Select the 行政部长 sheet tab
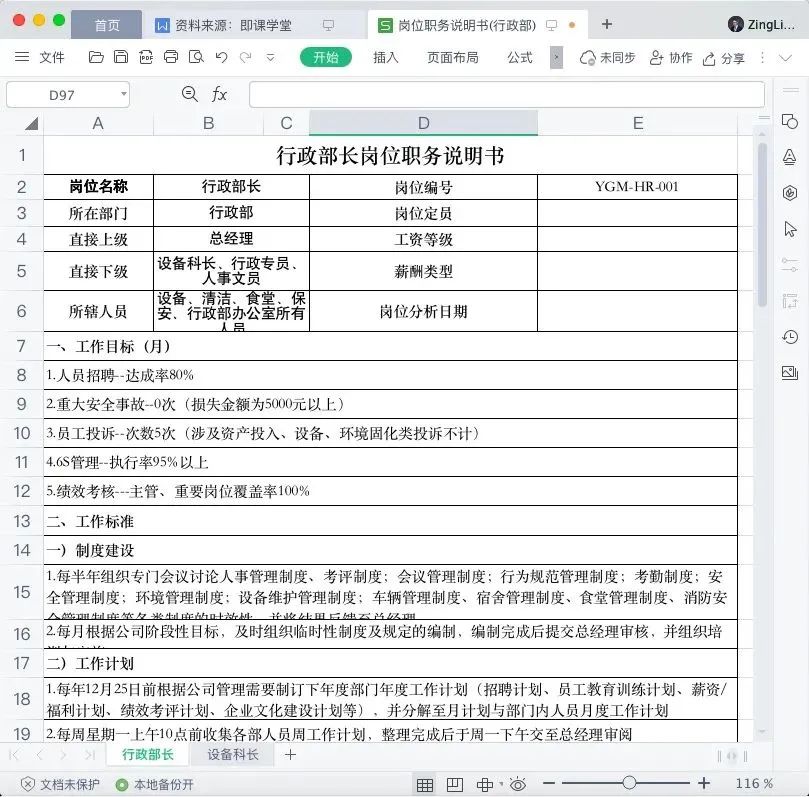The width and height of the screenshot is (809, 797). [148, 755]
